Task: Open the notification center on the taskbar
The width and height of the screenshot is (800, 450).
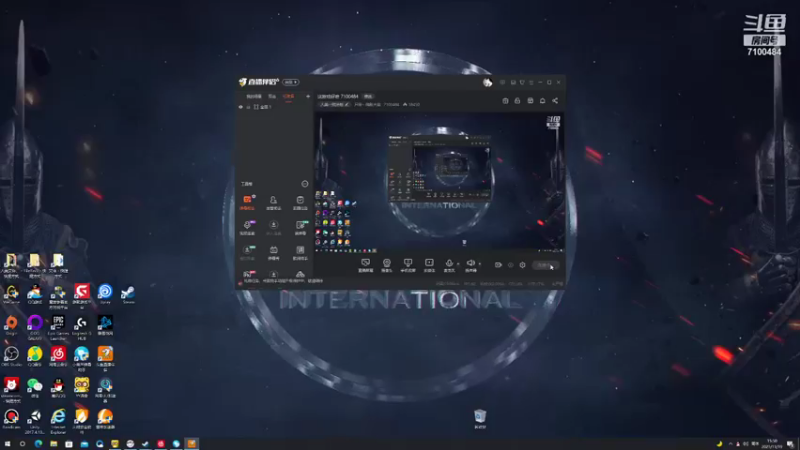Action: point(790,444)
